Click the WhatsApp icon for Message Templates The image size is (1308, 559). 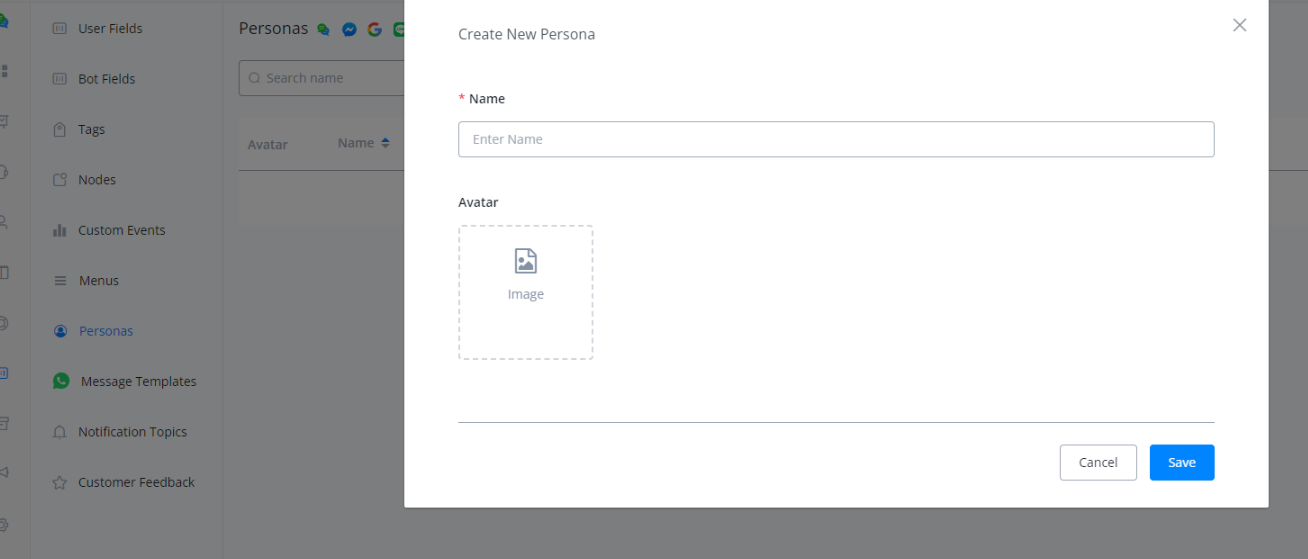61,381
